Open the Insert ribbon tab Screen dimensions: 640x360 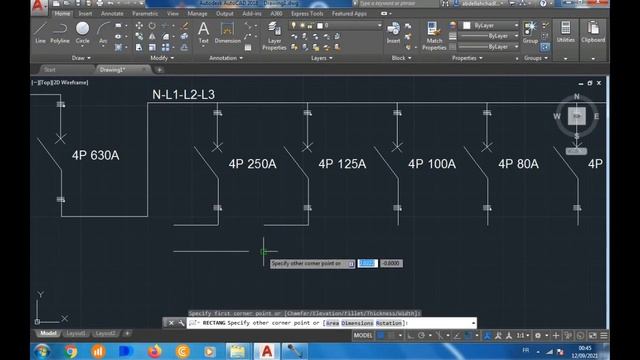pos(85,14)
